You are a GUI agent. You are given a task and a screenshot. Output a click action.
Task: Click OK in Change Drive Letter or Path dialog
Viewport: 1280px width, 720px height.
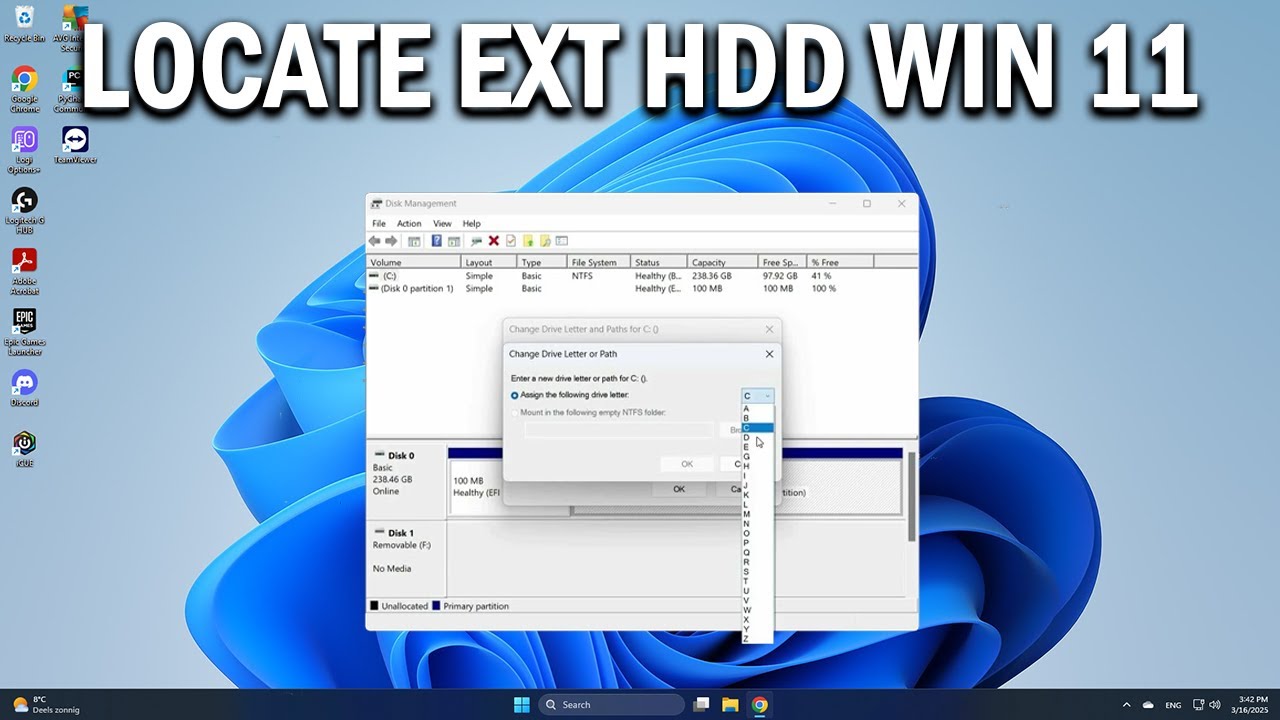pyautogui.click(x=687, y=464)
